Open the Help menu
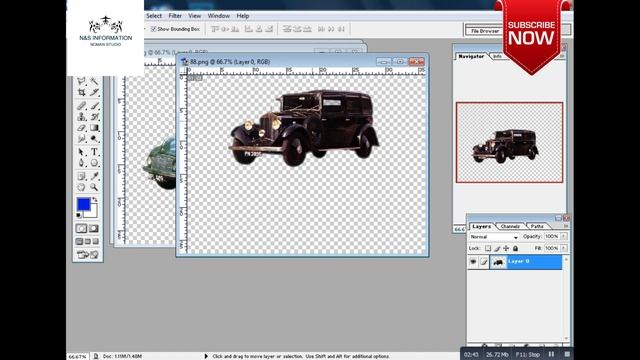This screenshot has width=640, height=360. click(x=243, y=16)
